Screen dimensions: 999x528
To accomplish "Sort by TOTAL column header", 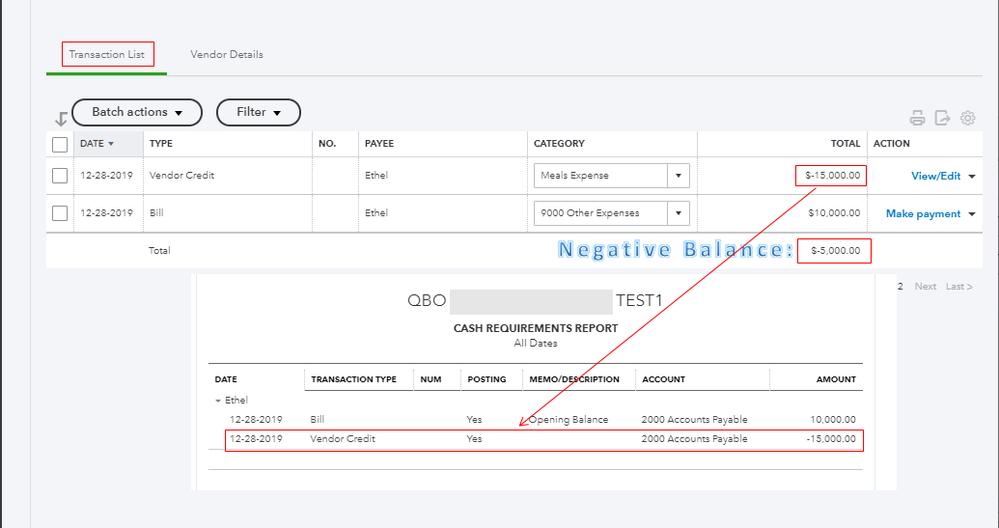I will click(x=845, y=144).
